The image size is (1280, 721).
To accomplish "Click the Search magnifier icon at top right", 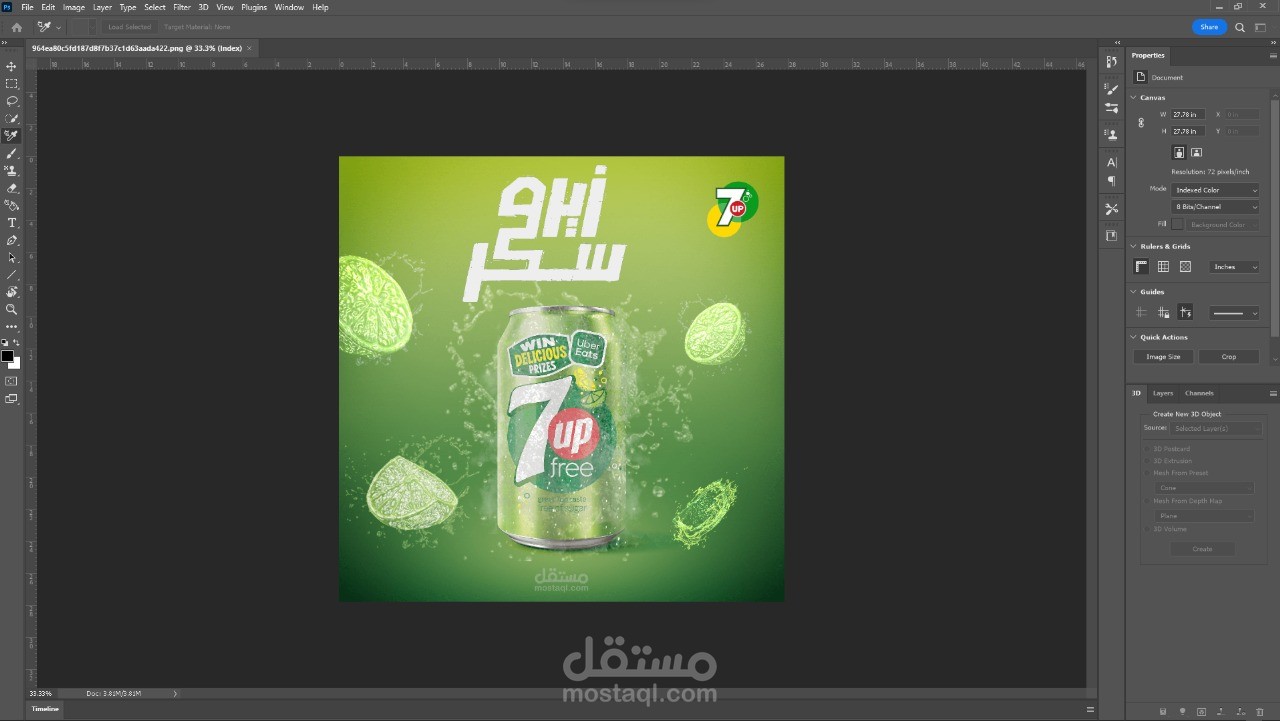I will coord(1240,27).
